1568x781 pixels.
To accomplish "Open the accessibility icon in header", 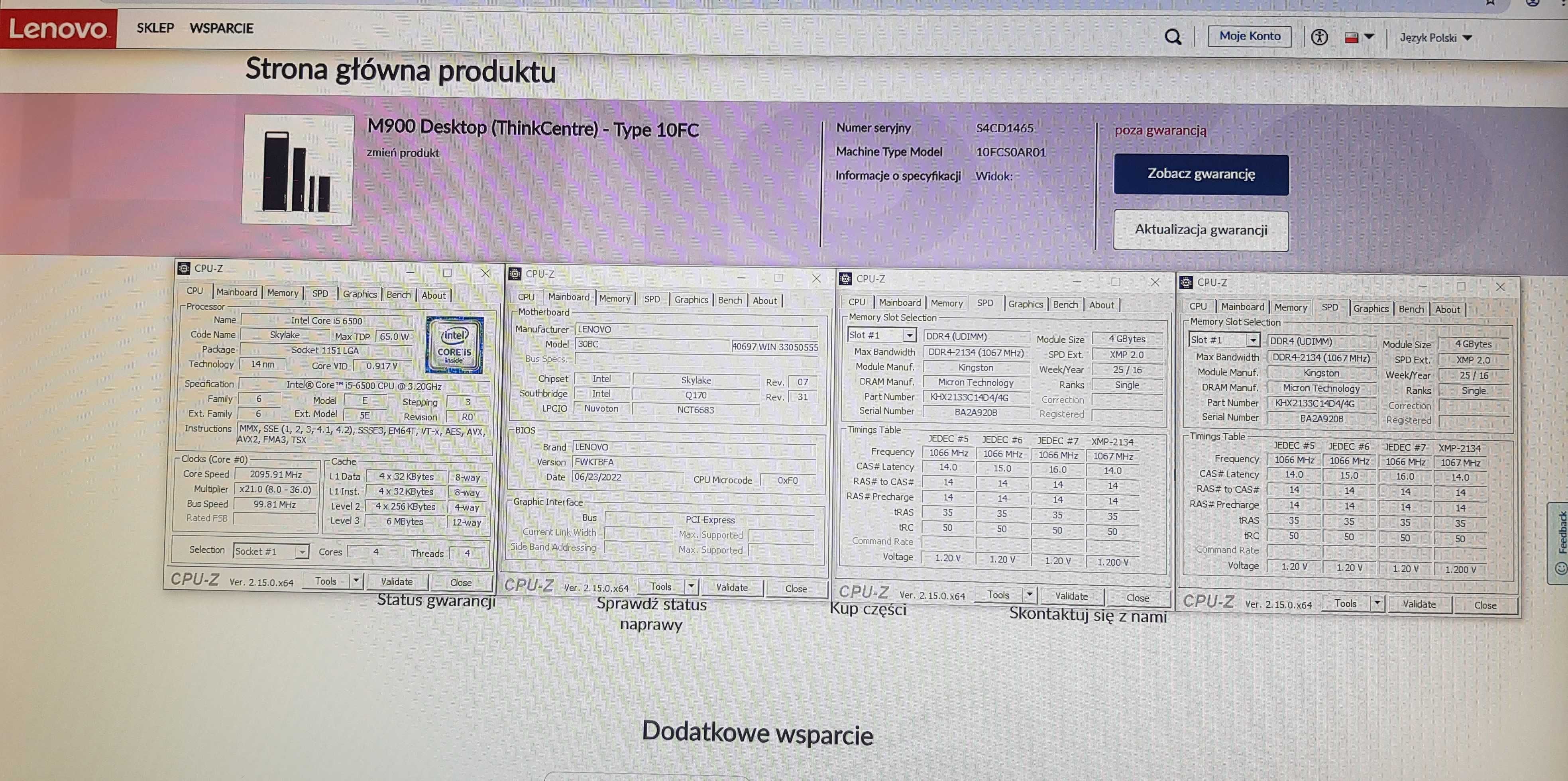I will tap(1319, 37).
